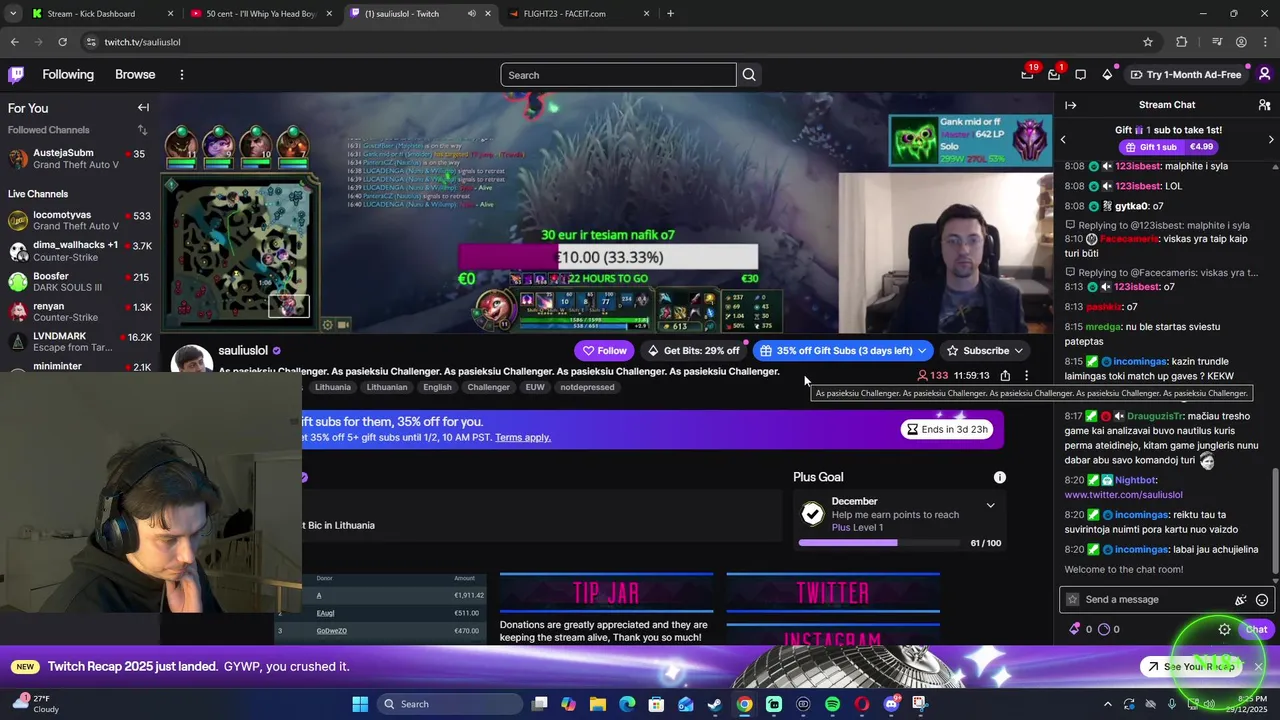This screenshot has height=720, width=1280.
Task: Click the Windows Start button
Action: click(360, 704)
